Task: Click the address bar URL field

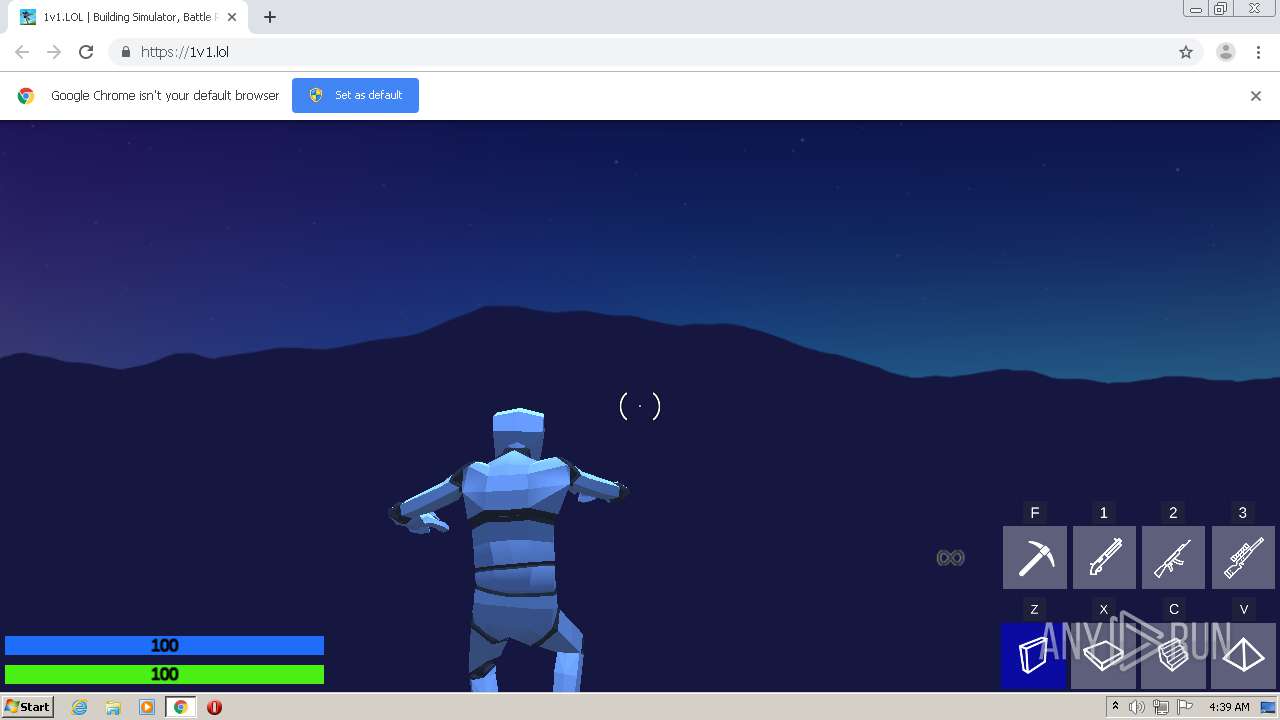Action: point(640,52)
